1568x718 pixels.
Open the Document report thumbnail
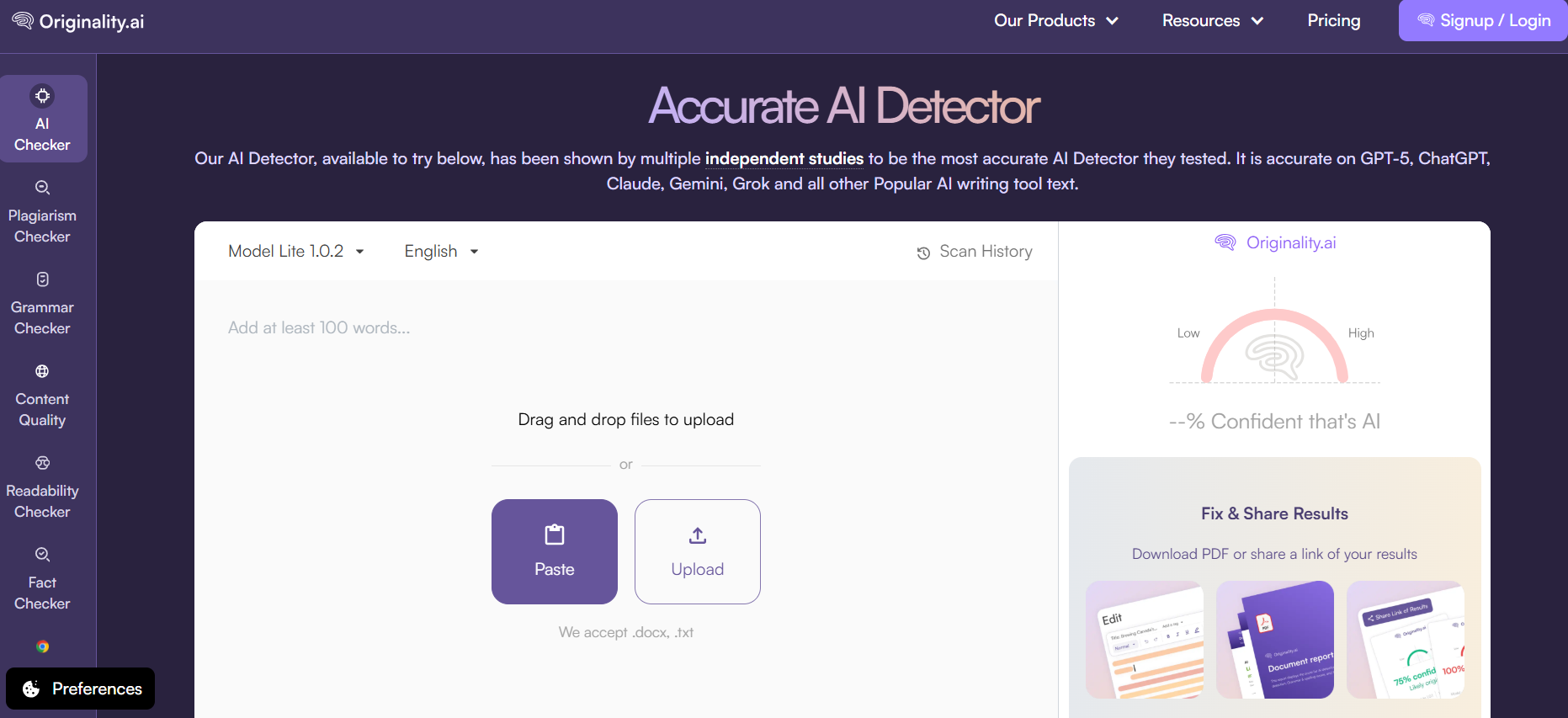pyautogui.click(x=1275, y=640)
